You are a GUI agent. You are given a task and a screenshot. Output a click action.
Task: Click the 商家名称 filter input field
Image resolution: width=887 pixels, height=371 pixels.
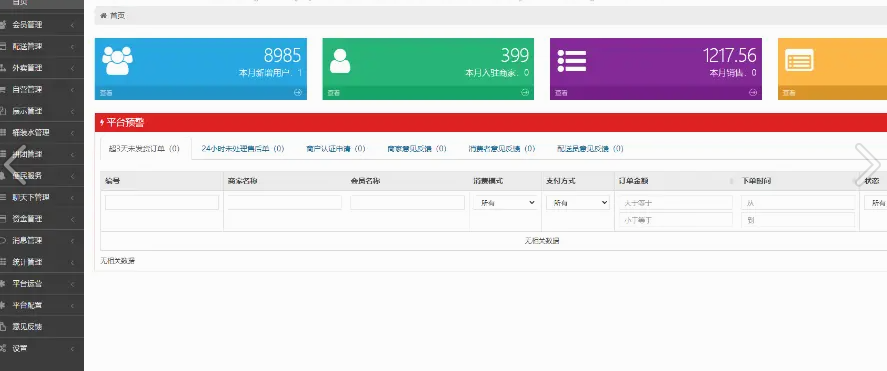pyautogui.click(x=285, y=202)
